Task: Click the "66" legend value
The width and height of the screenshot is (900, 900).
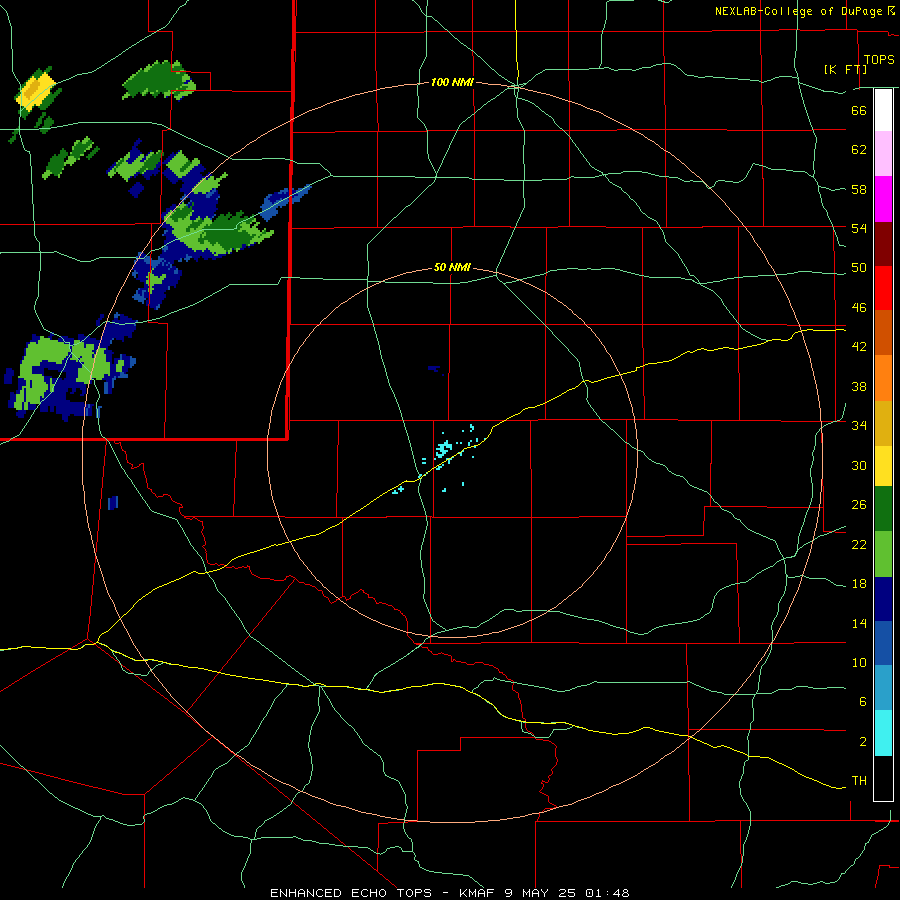Action: point(859,110)
